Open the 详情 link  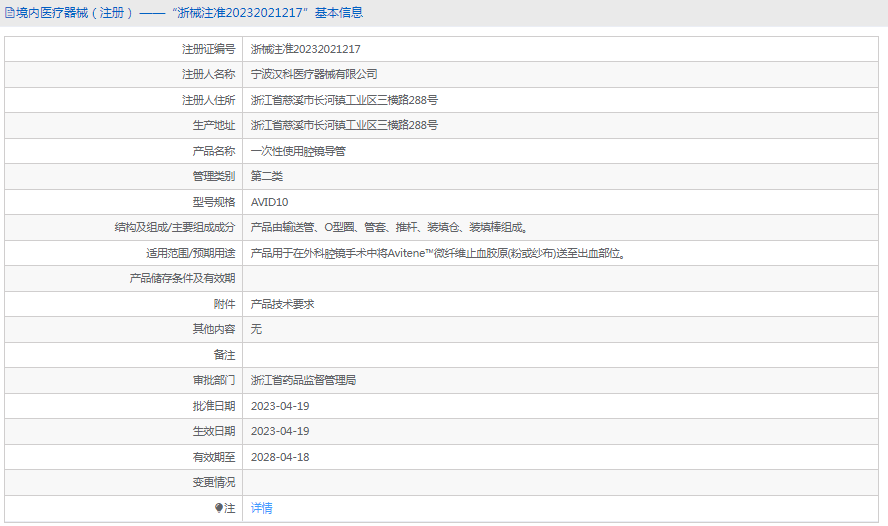[x=262, y=508]
